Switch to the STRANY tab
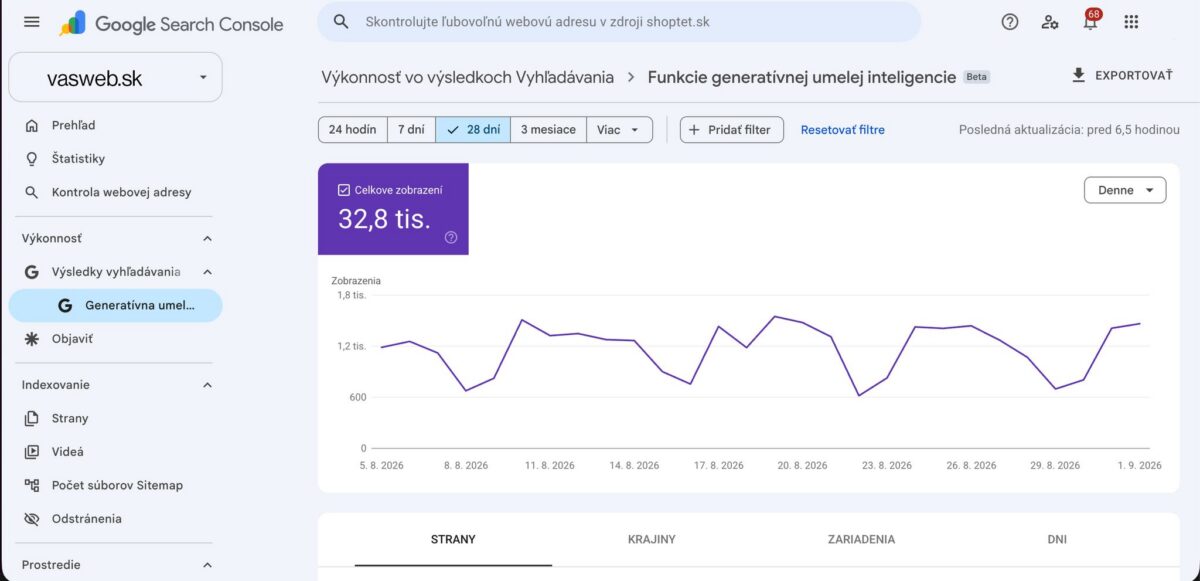 tap(453, 539)
